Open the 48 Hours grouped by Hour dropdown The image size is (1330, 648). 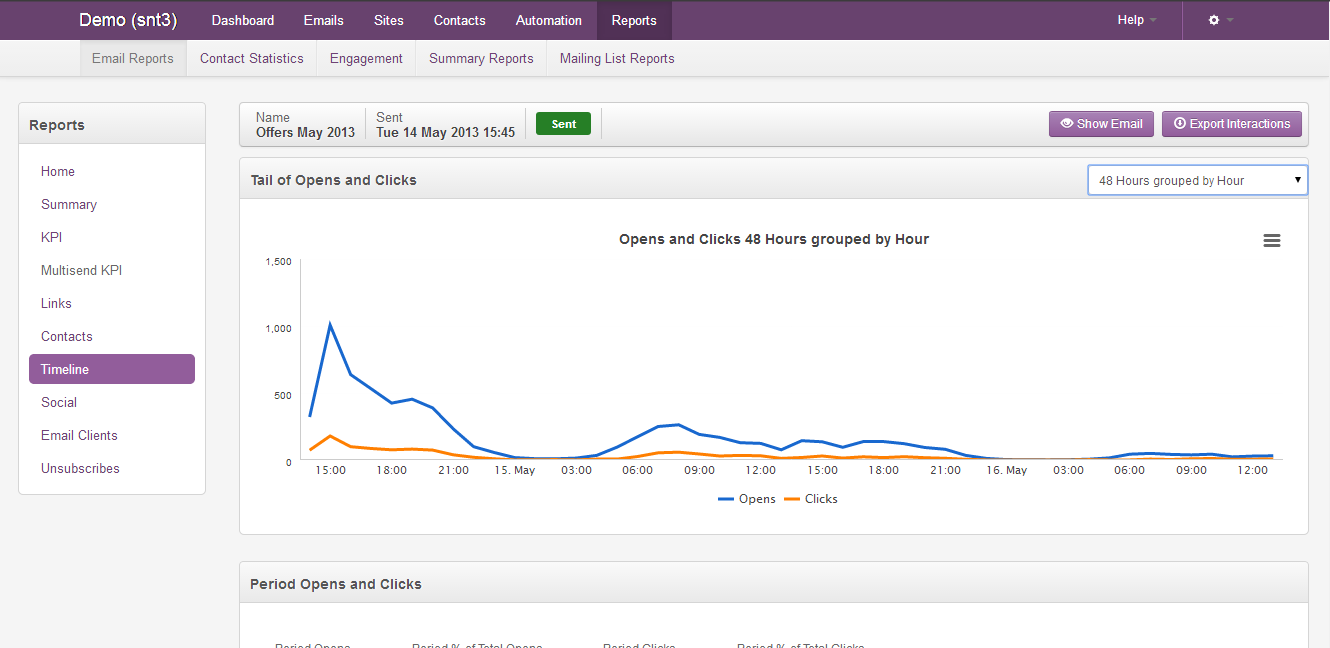tap(1196, 181)
